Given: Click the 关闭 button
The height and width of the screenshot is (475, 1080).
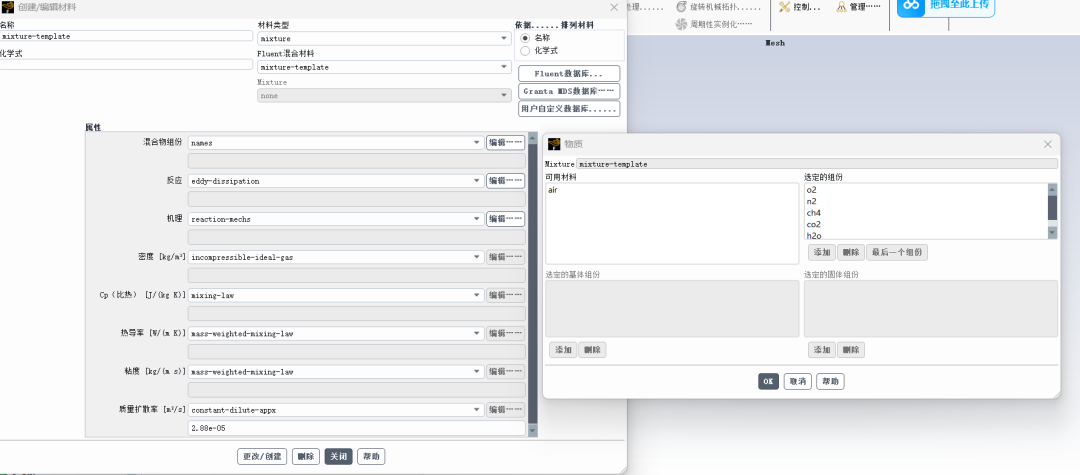Looking at the screenshot, I should point(338,456).
